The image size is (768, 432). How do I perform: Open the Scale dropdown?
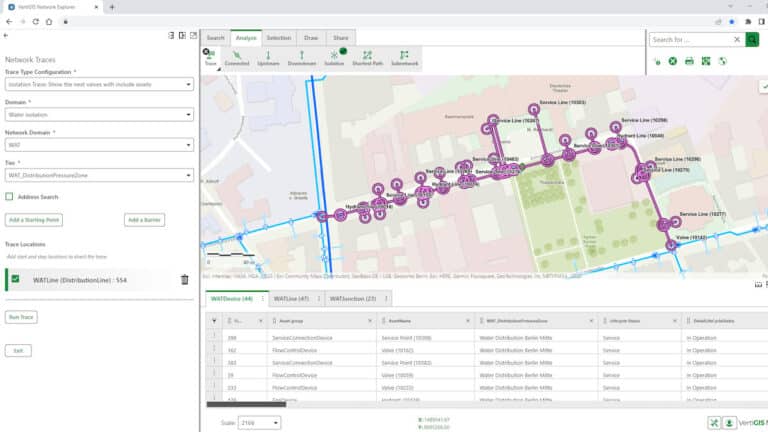pos(260,423)
